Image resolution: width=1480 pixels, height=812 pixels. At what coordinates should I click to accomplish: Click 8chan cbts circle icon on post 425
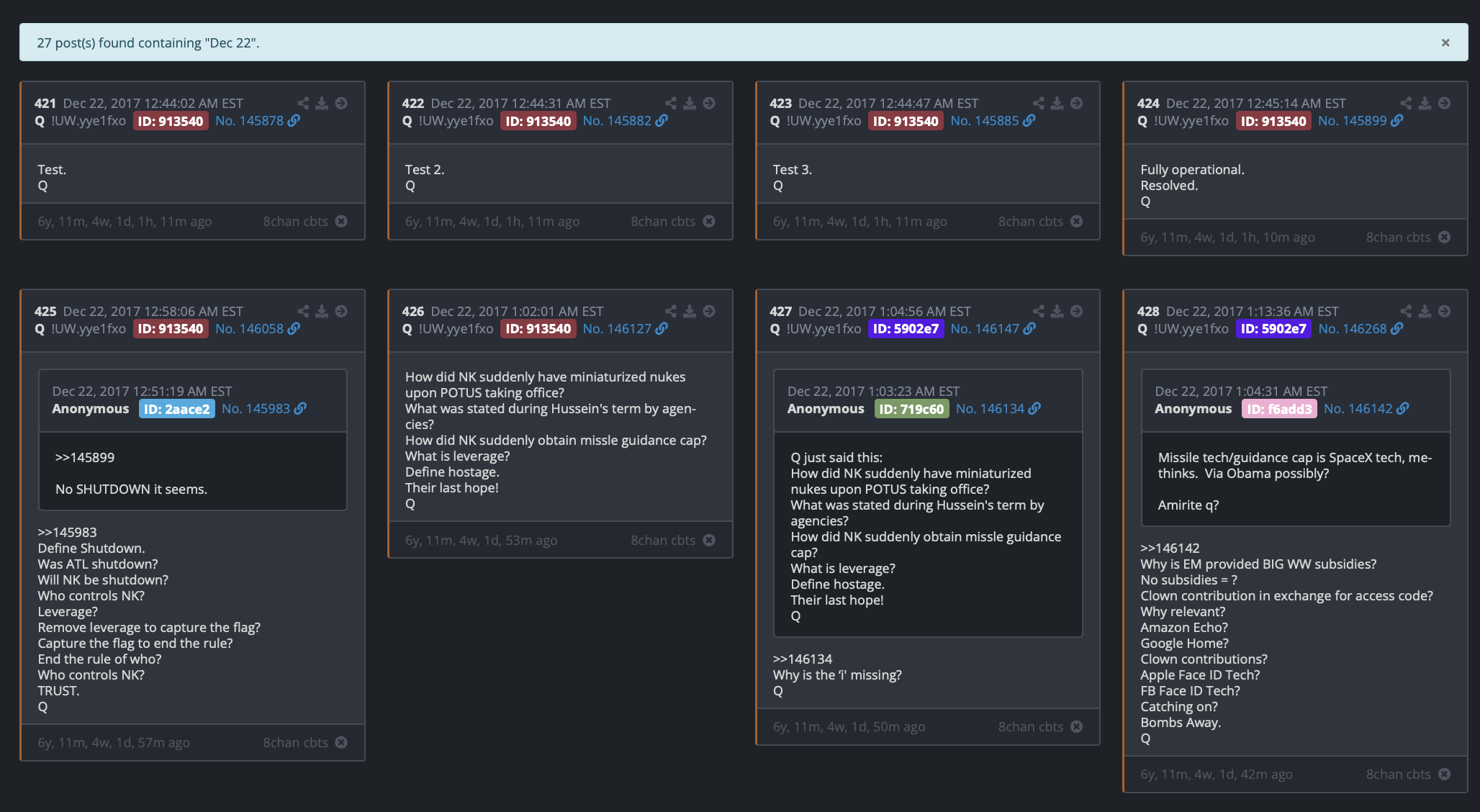(341, 743)
